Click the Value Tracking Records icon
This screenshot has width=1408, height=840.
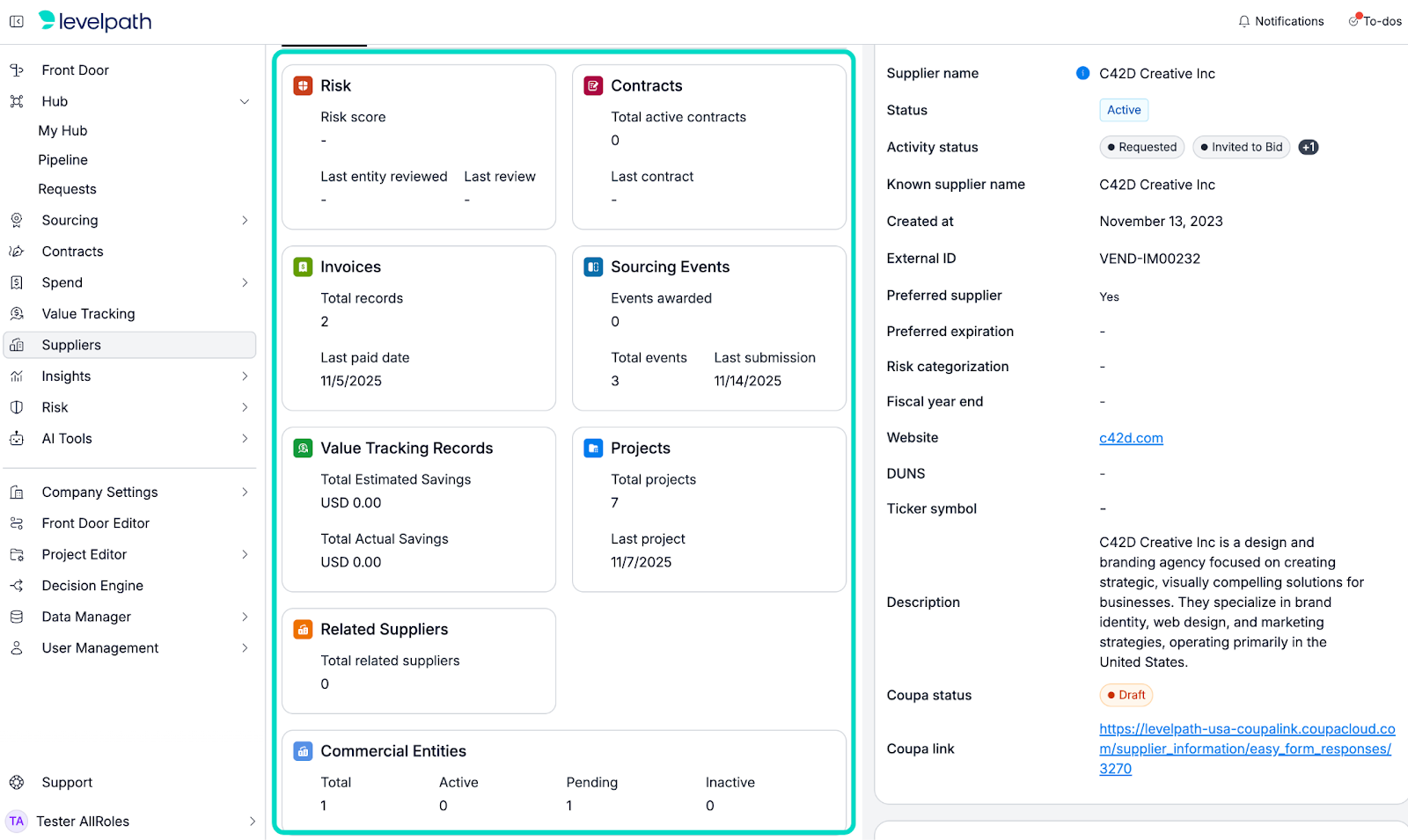coord(303,448)
